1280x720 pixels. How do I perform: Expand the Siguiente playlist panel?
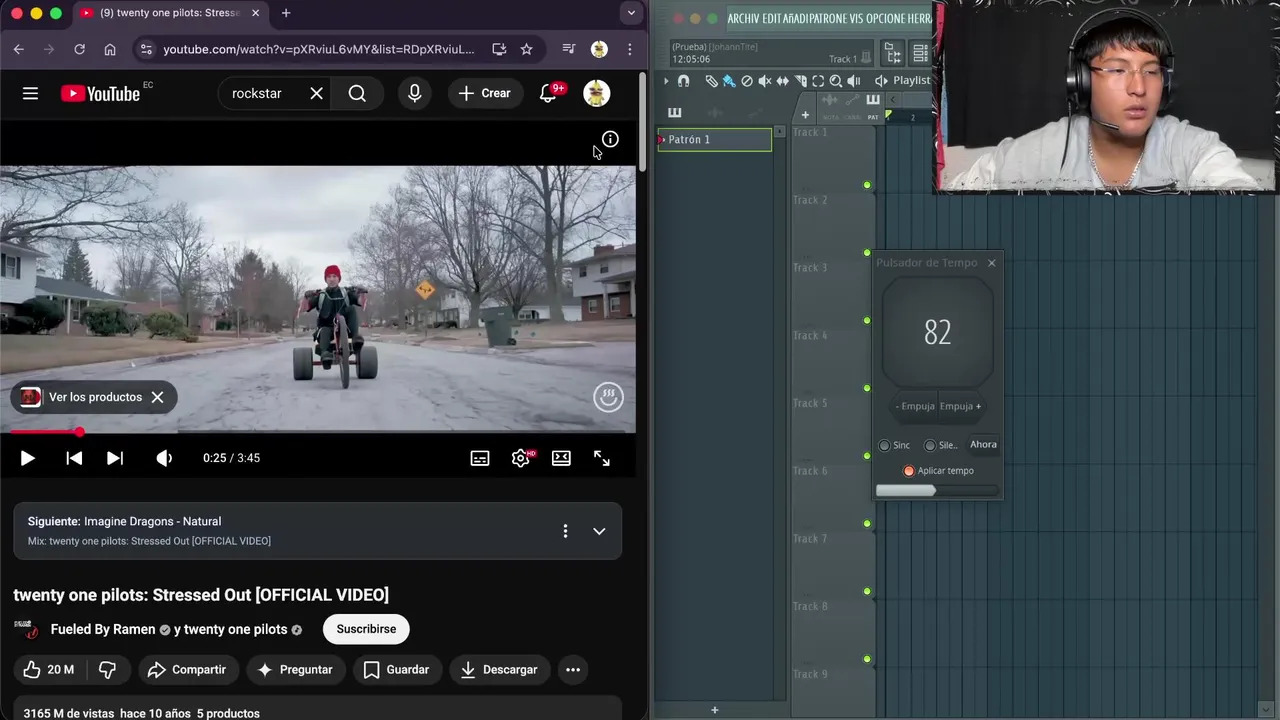pyautogui.click(x=599, y=531)
